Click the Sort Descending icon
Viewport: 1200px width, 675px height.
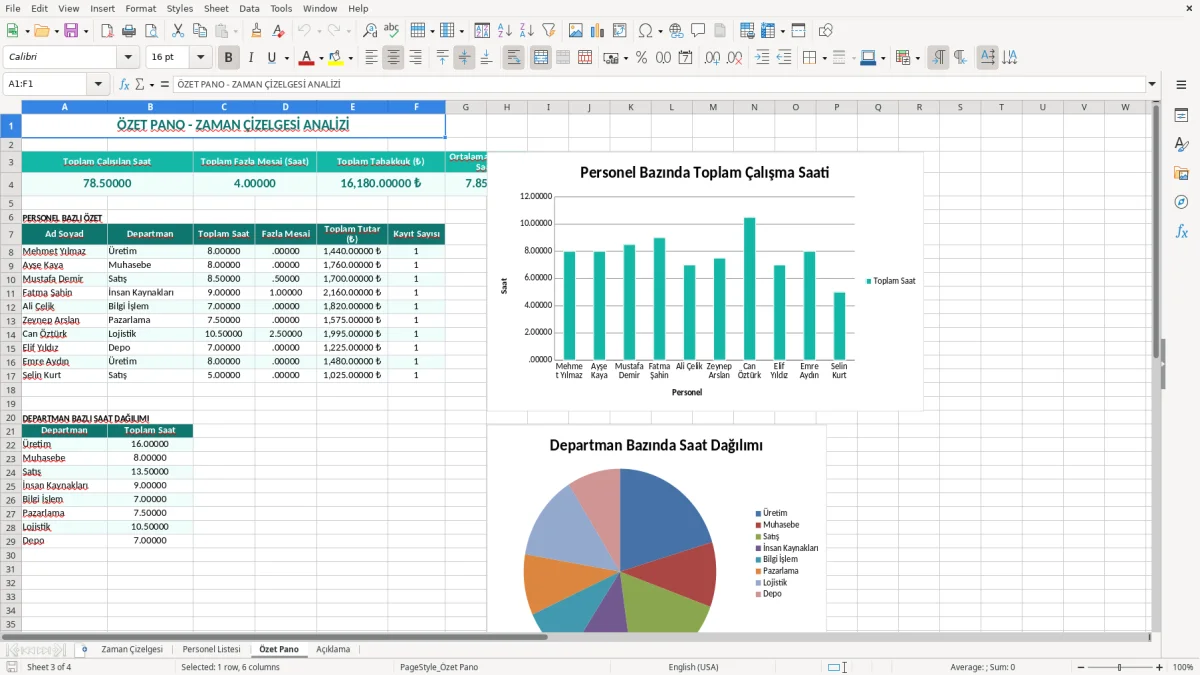click(526, 31)
